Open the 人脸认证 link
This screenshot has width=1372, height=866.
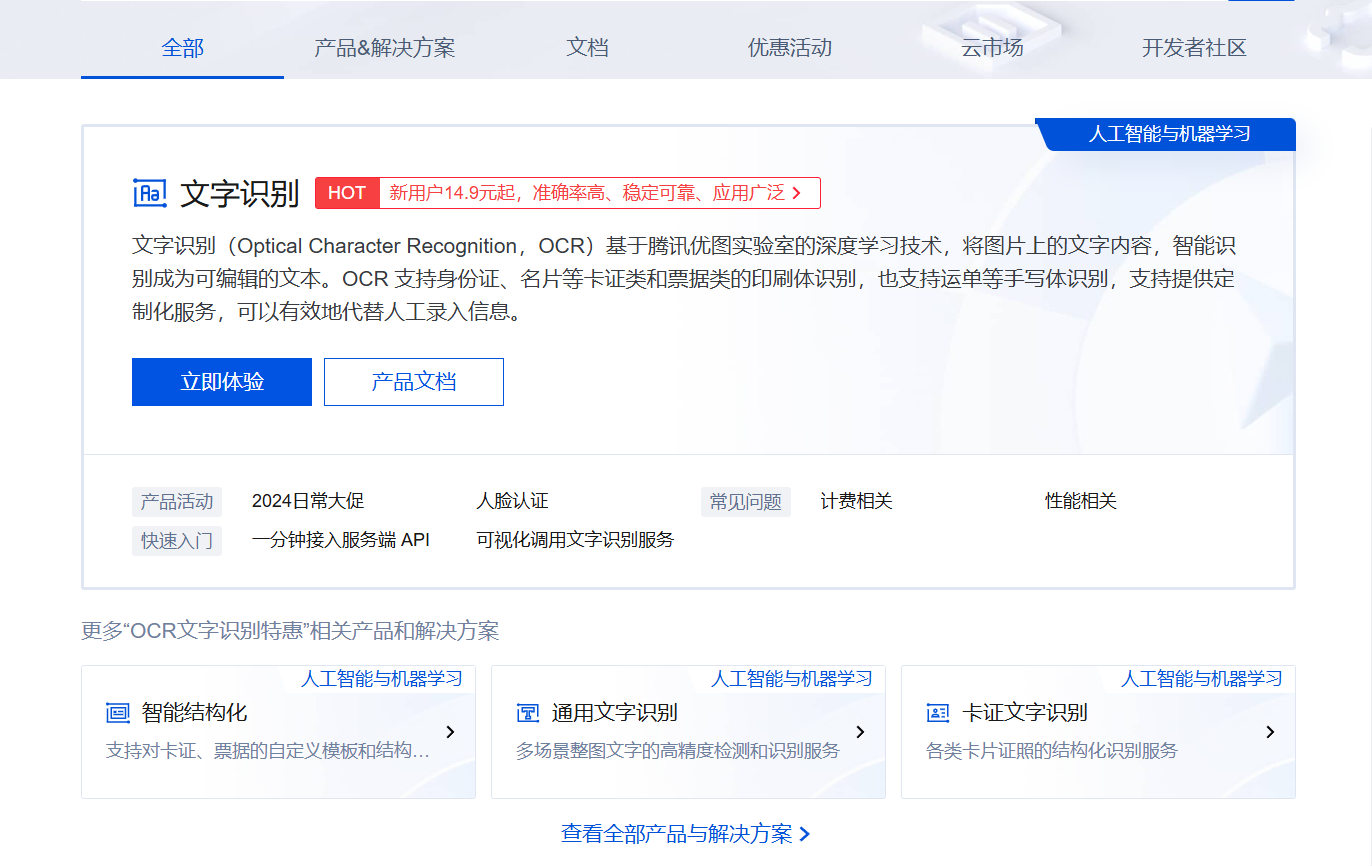[x=512, y=501]
